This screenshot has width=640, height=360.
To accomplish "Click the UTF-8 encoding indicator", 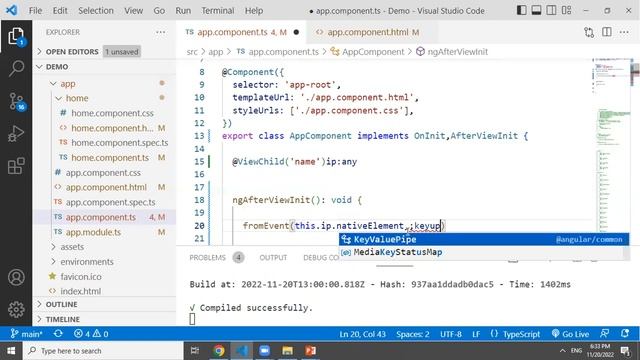I will 451,333.
